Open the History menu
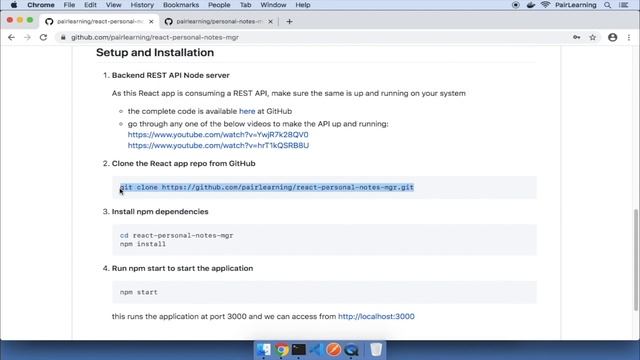 pos(142,5)
